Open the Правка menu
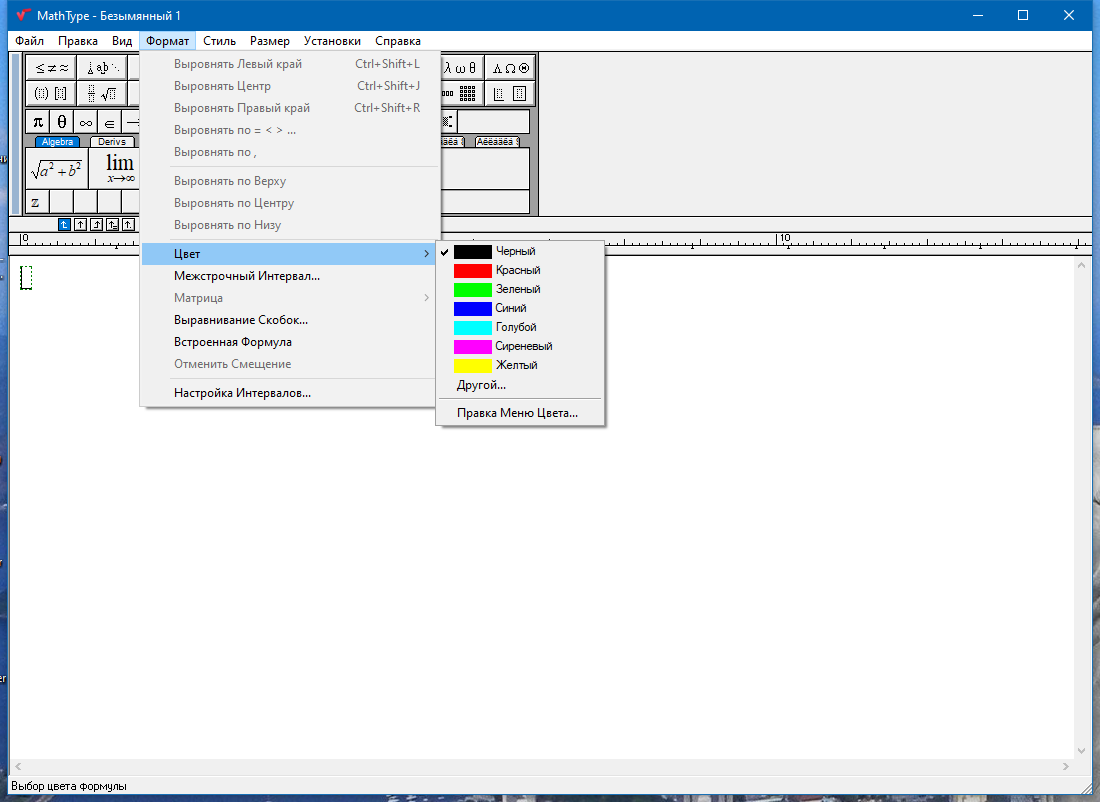This screenshot has height=802, width=1100. [78, 41]
